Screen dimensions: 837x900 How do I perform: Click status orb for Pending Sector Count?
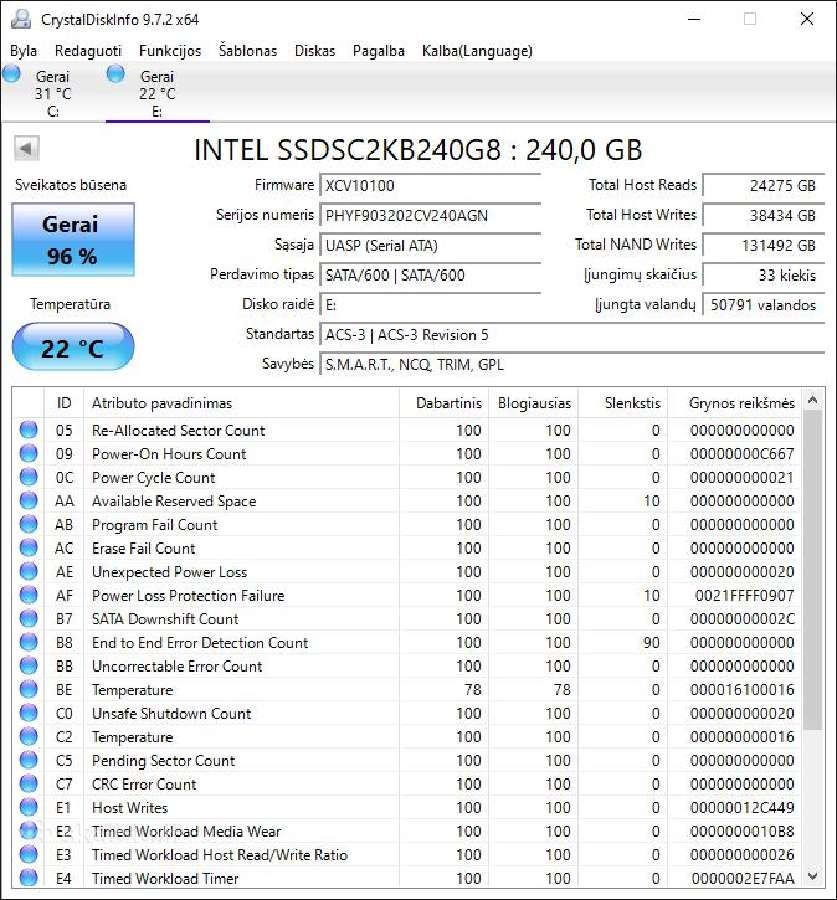pos(28,760)
